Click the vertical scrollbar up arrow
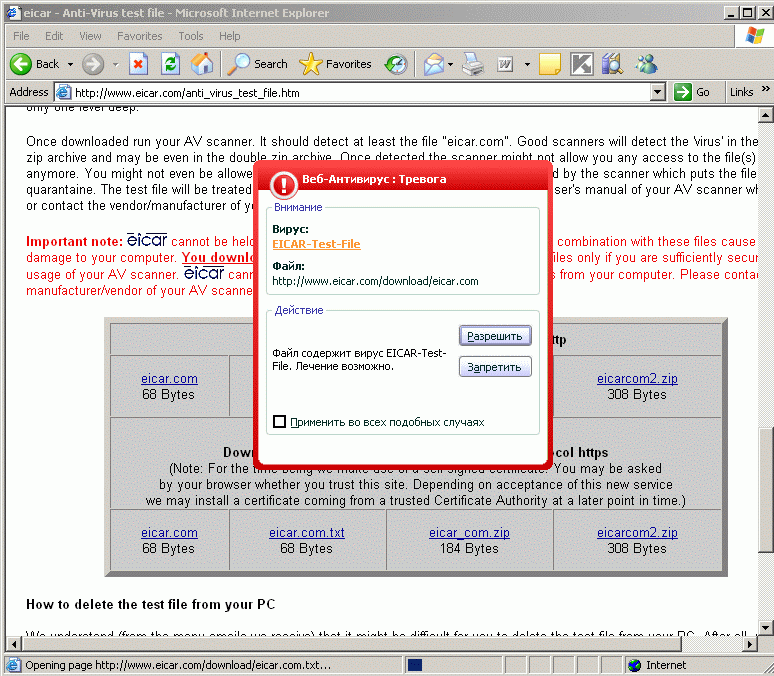 click(765, 115)
